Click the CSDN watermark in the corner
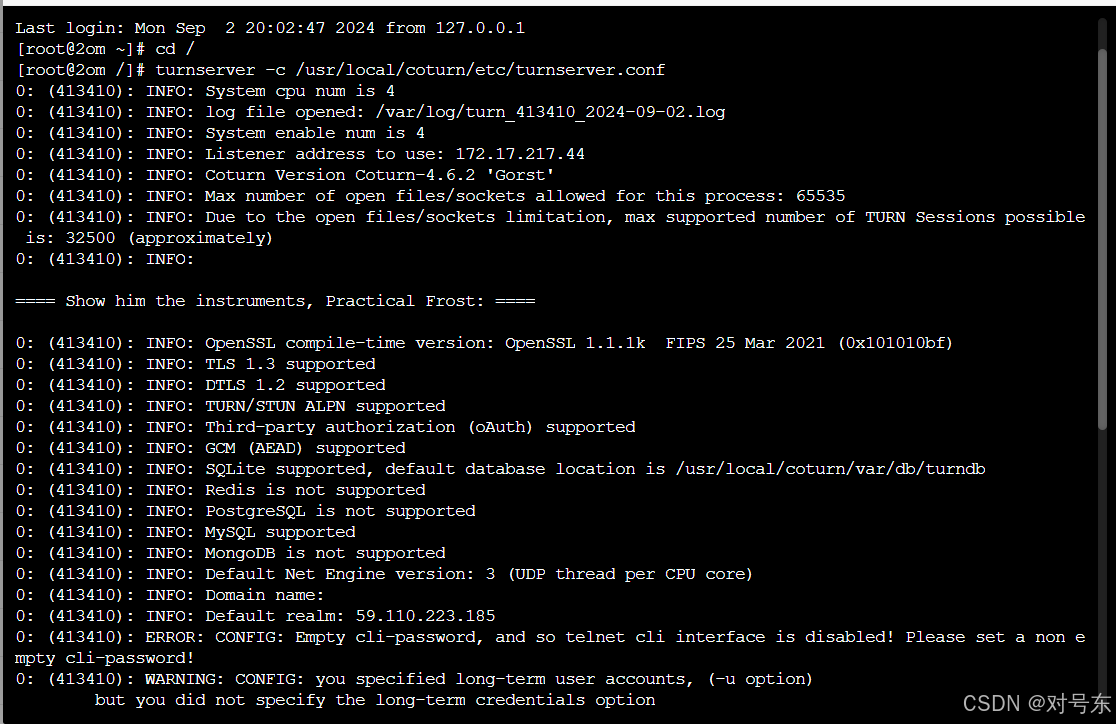 tap(1036, 703)
